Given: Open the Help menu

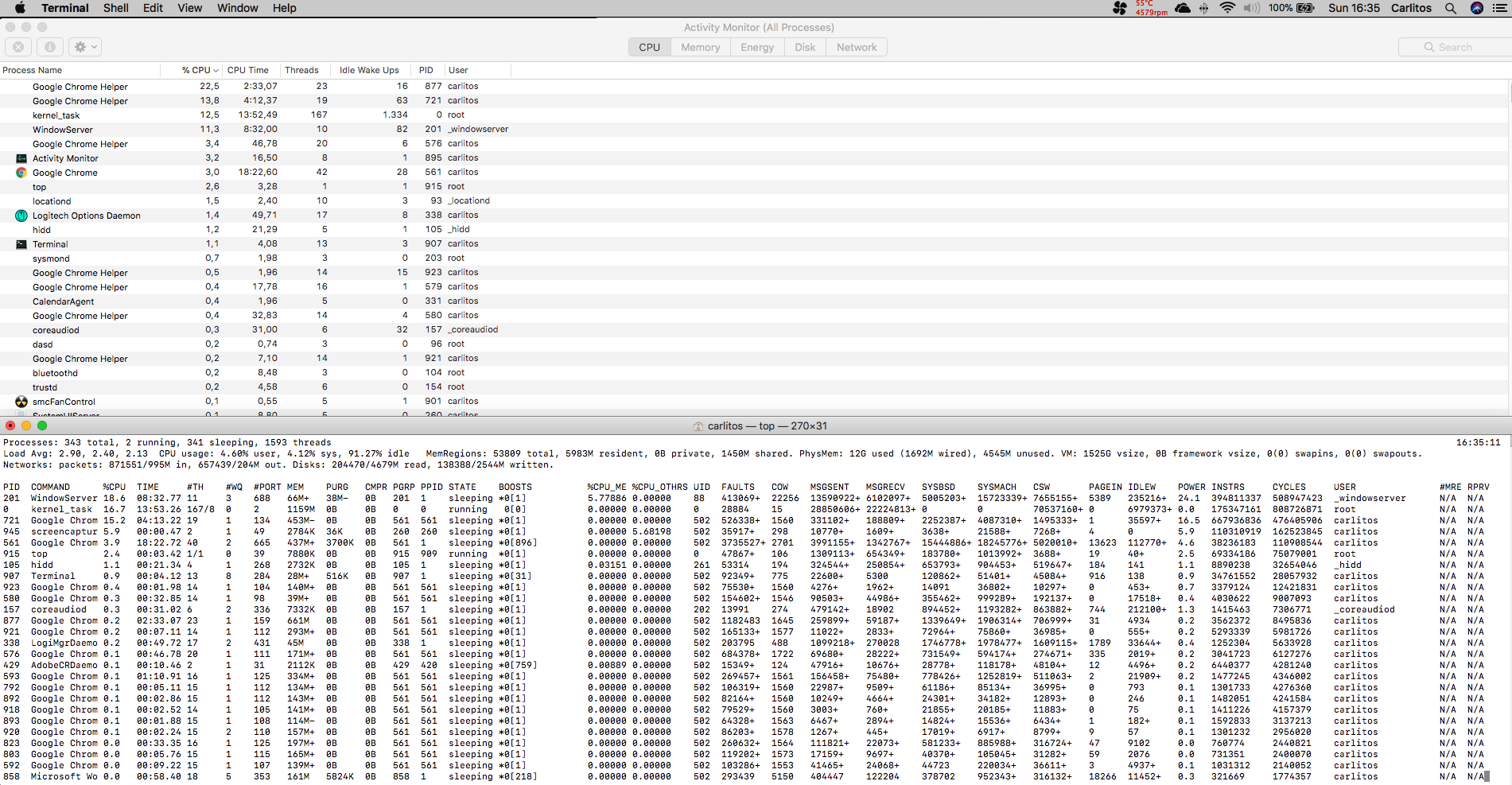Looking at the screenshot, I should 285,8.
